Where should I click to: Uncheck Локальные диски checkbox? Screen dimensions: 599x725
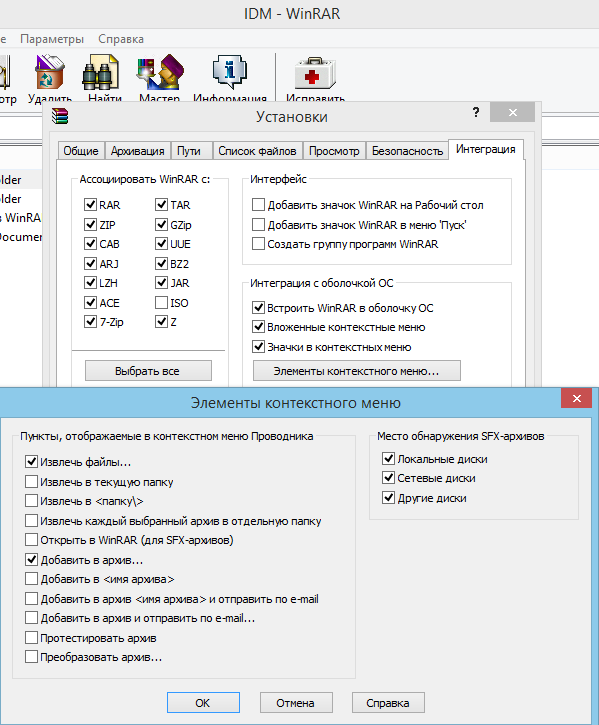tap(388, 459)
